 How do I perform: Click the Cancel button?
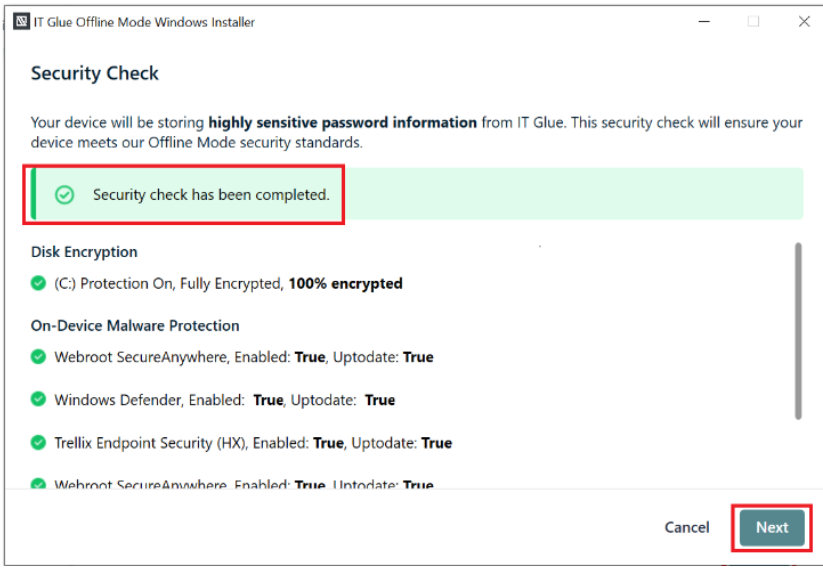pyautogui.click(x=687, y=527)
